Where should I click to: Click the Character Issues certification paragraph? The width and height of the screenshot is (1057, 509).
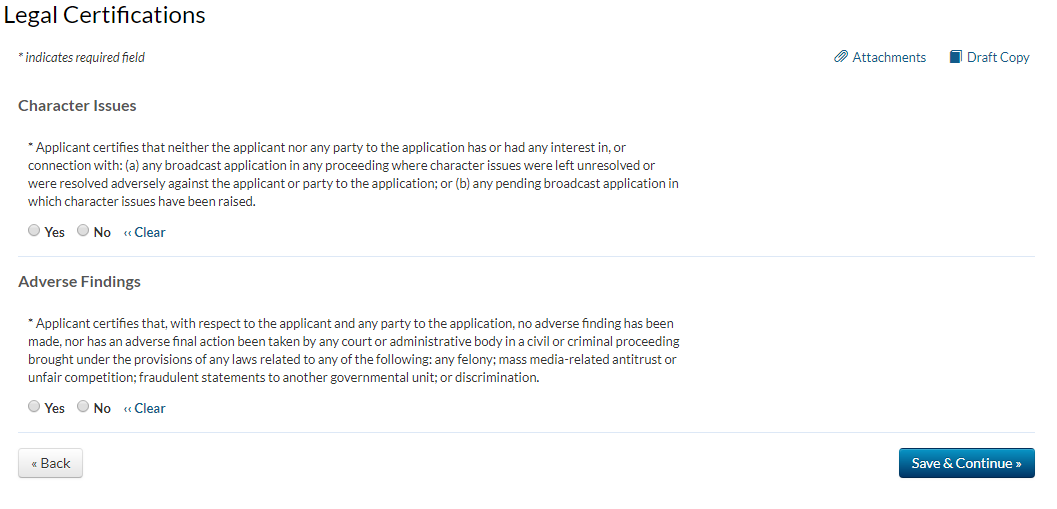point(353,174)
